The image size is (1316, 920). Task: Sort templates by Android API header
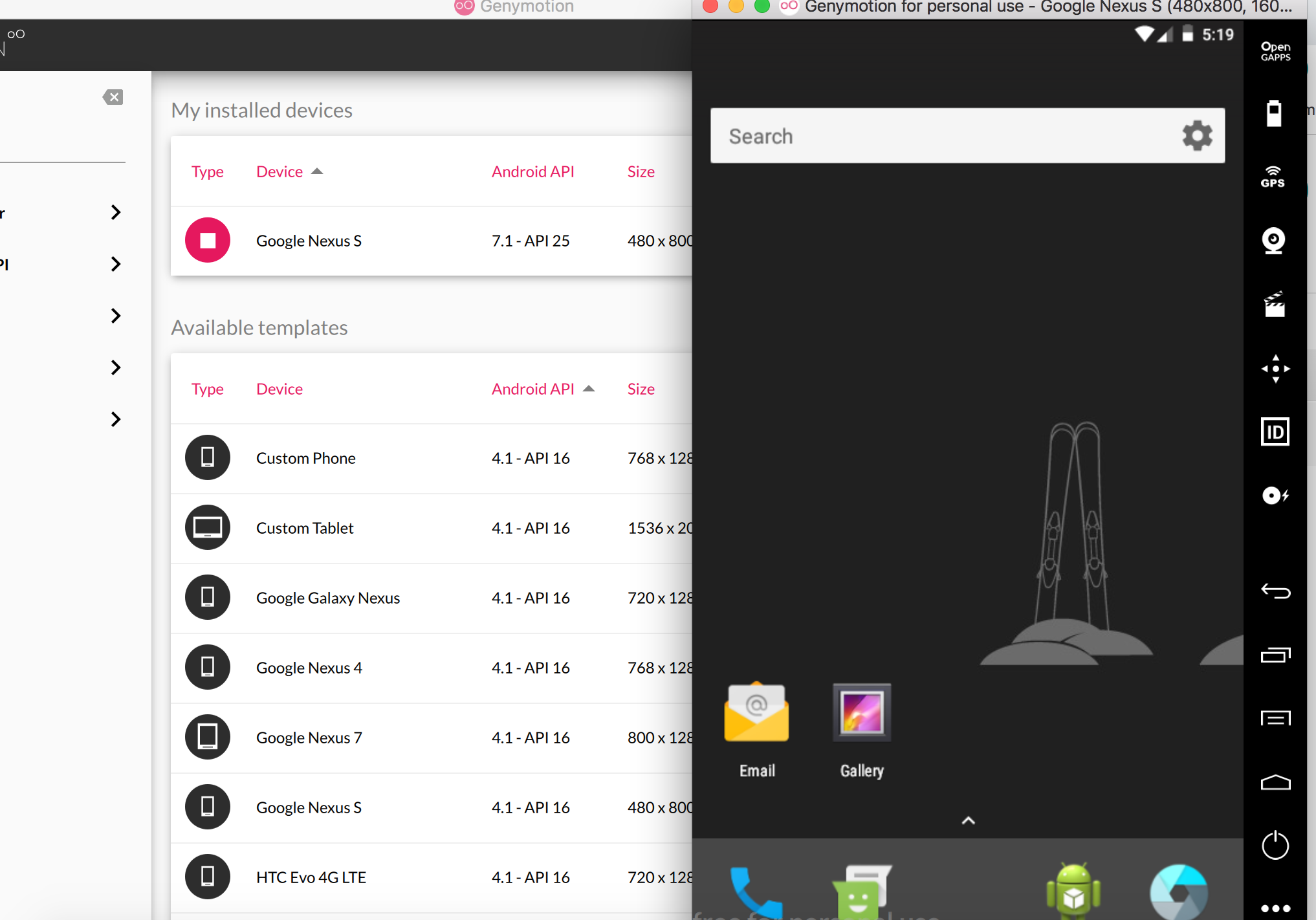[533, 389]
